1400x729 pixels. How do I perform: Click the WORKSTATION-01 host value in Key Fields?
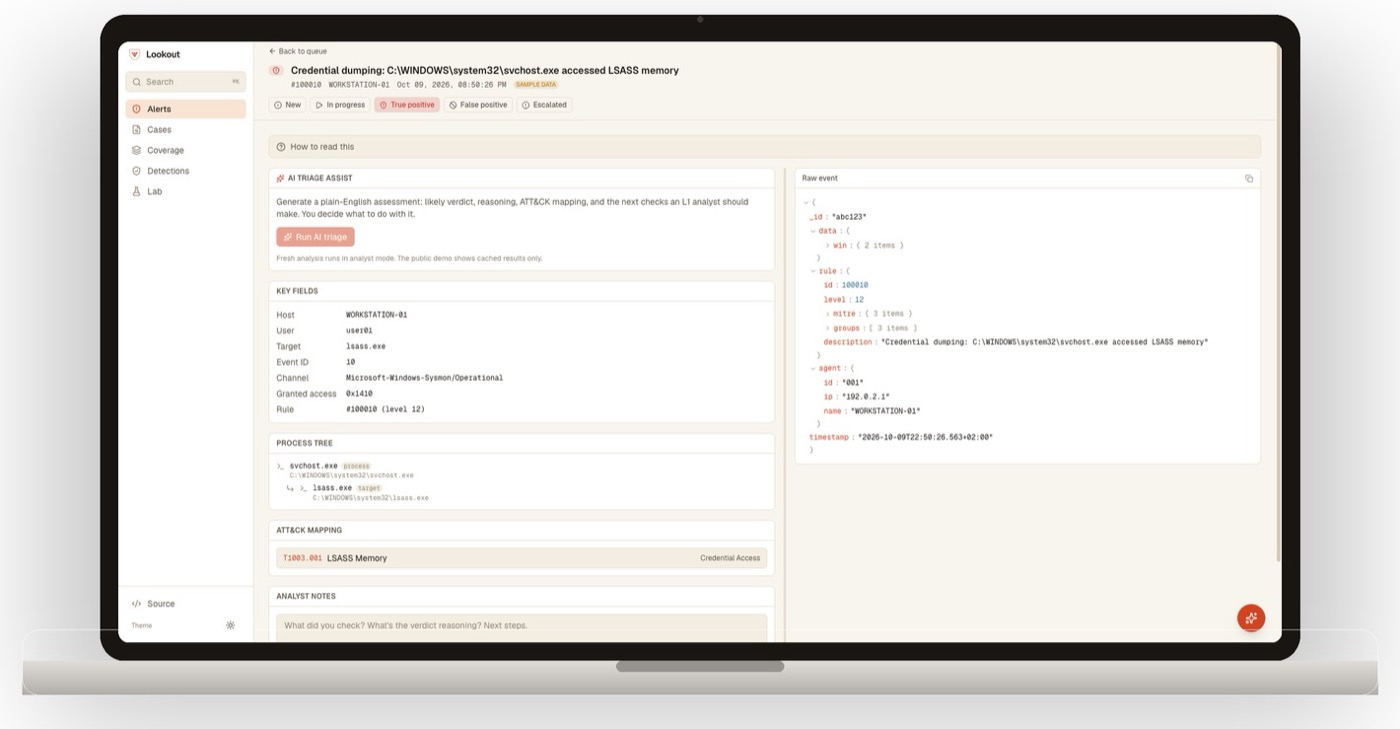click(x=376, y=315)
